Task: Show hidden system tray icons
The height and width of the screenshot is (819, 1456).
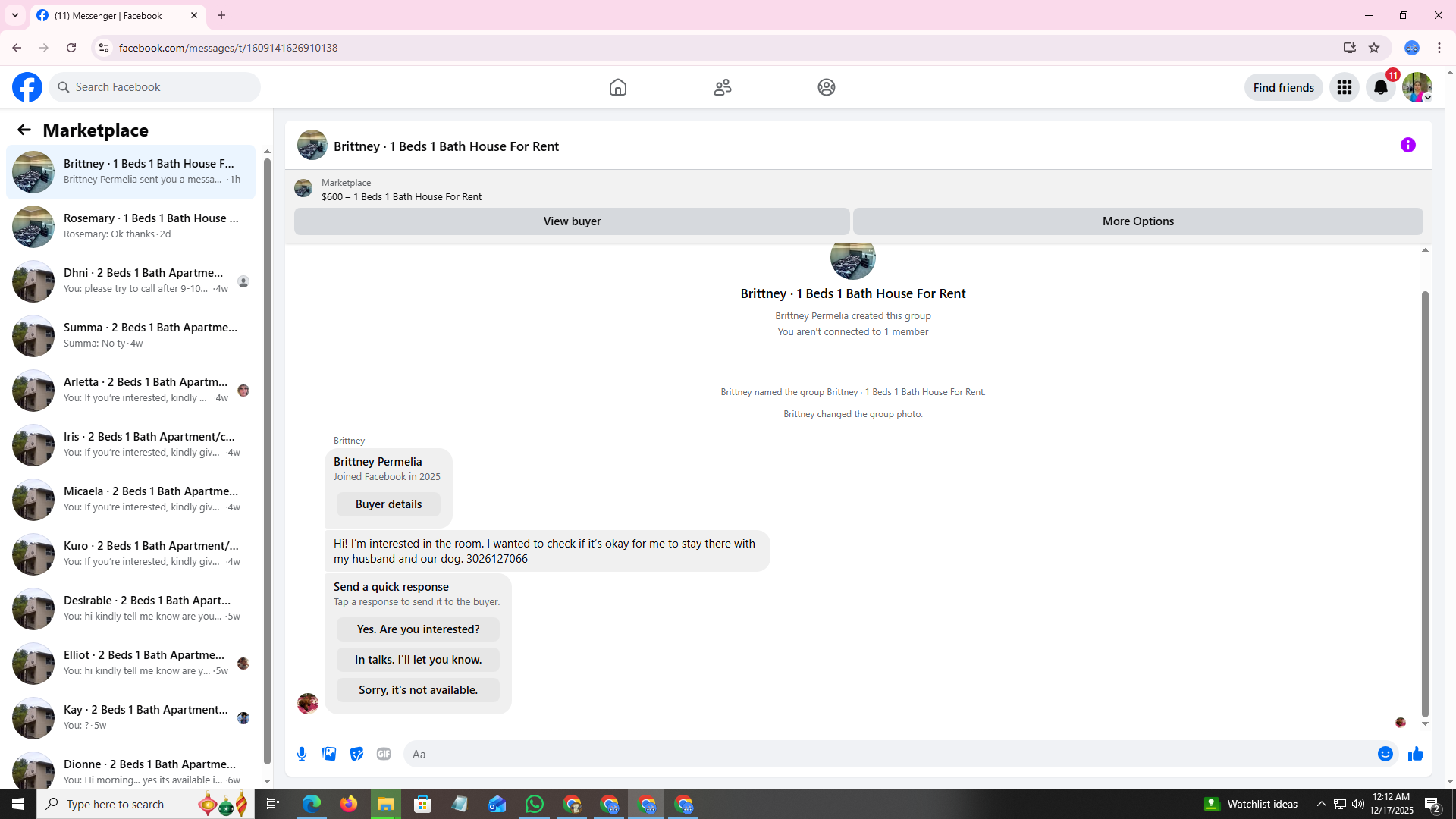Action: tap(1321, 804)
